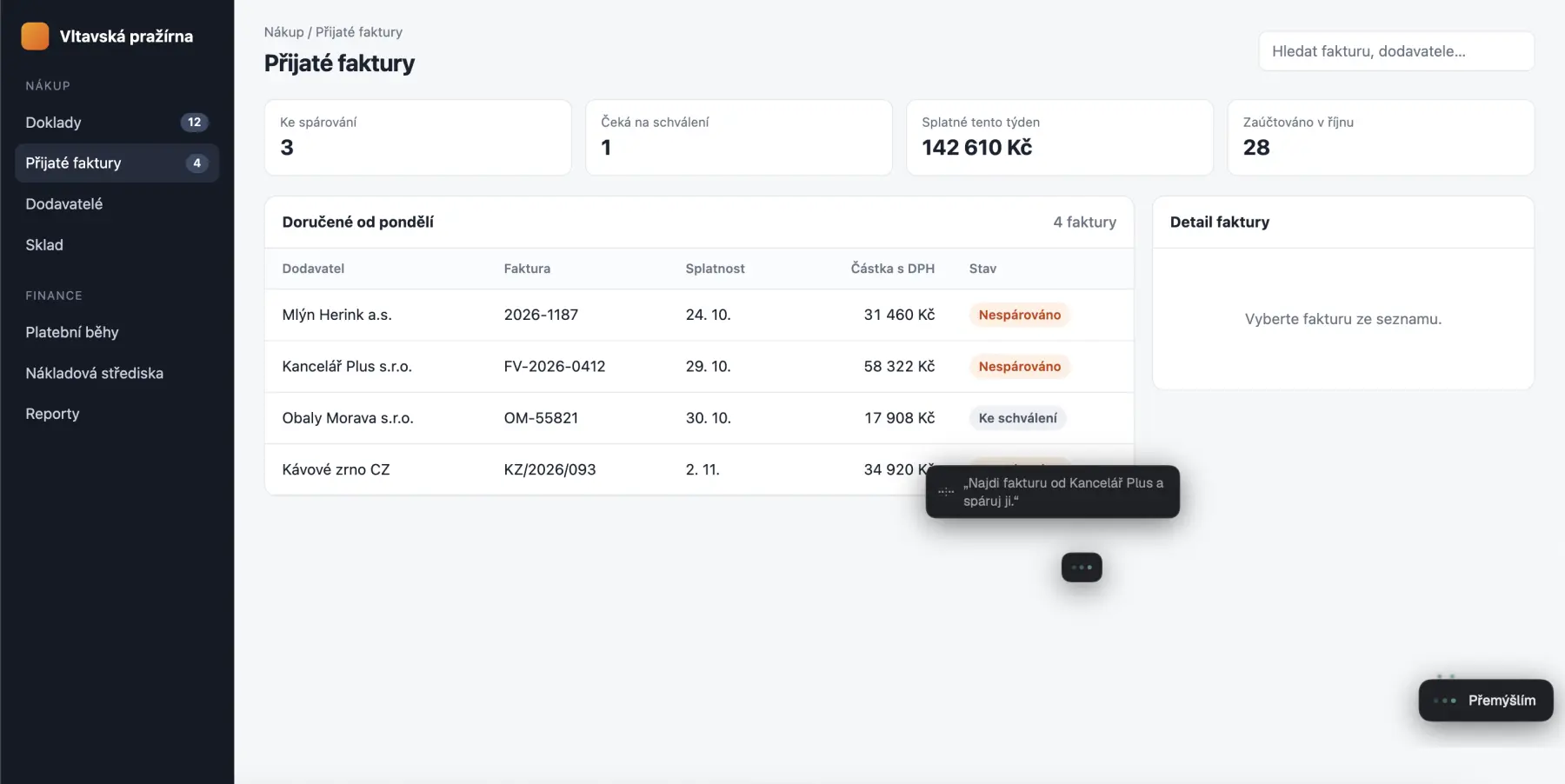Click the orange Vltavská pražírna logo

point(35,36)
